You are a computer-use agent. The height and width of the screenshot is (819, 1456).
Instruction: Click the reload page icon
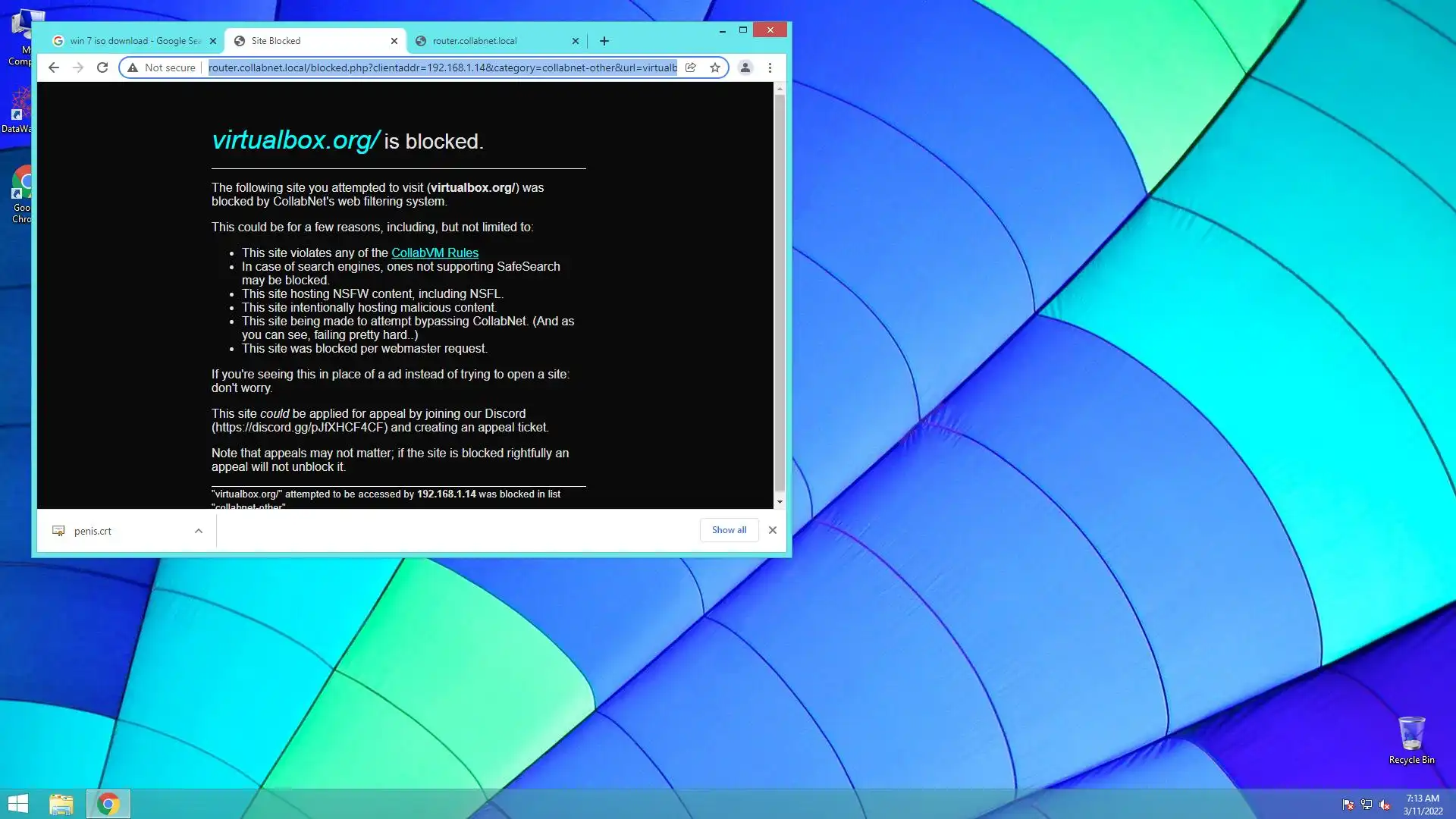point(102,67)
